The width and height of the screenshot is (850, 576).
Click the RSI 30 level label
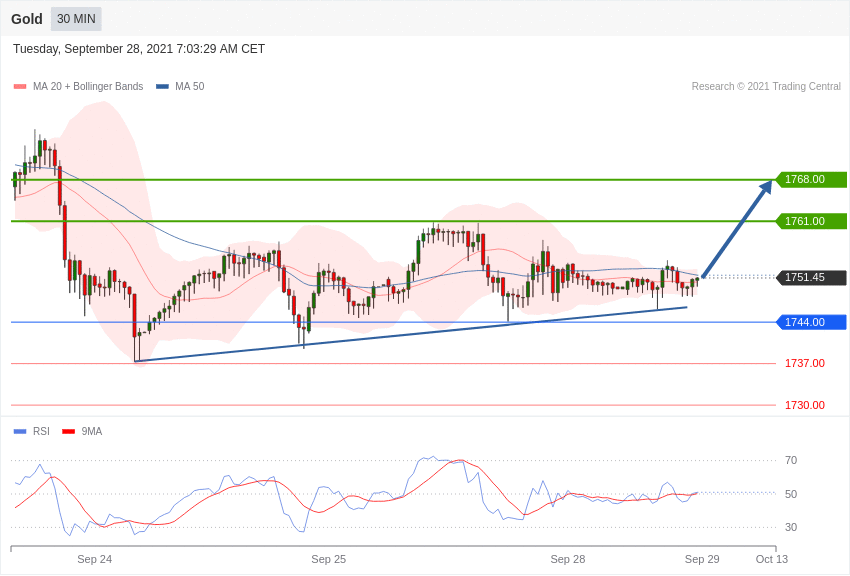pyautogui.click(x=791, y=527)
